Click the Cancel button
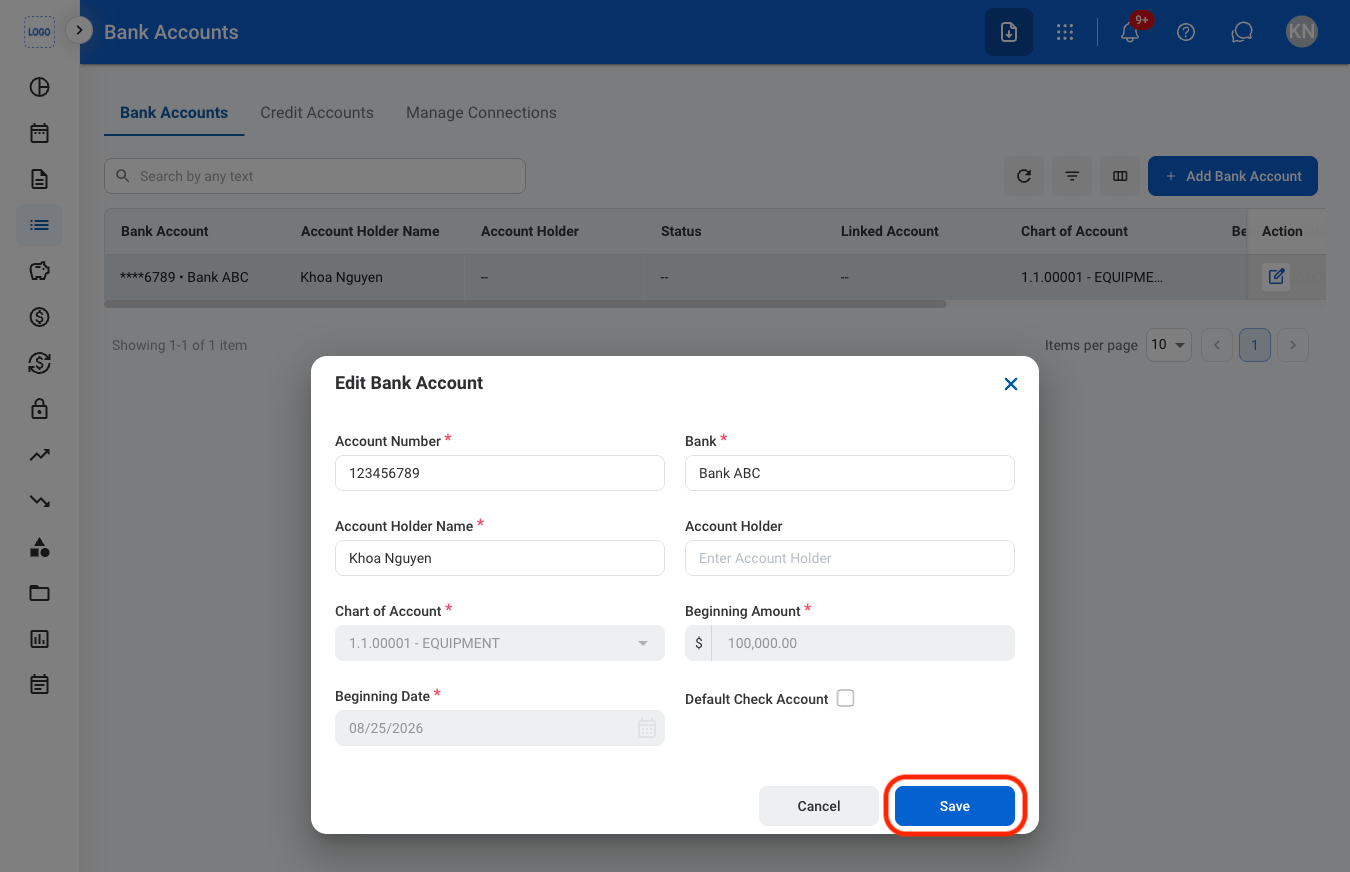 coord(819,806)
